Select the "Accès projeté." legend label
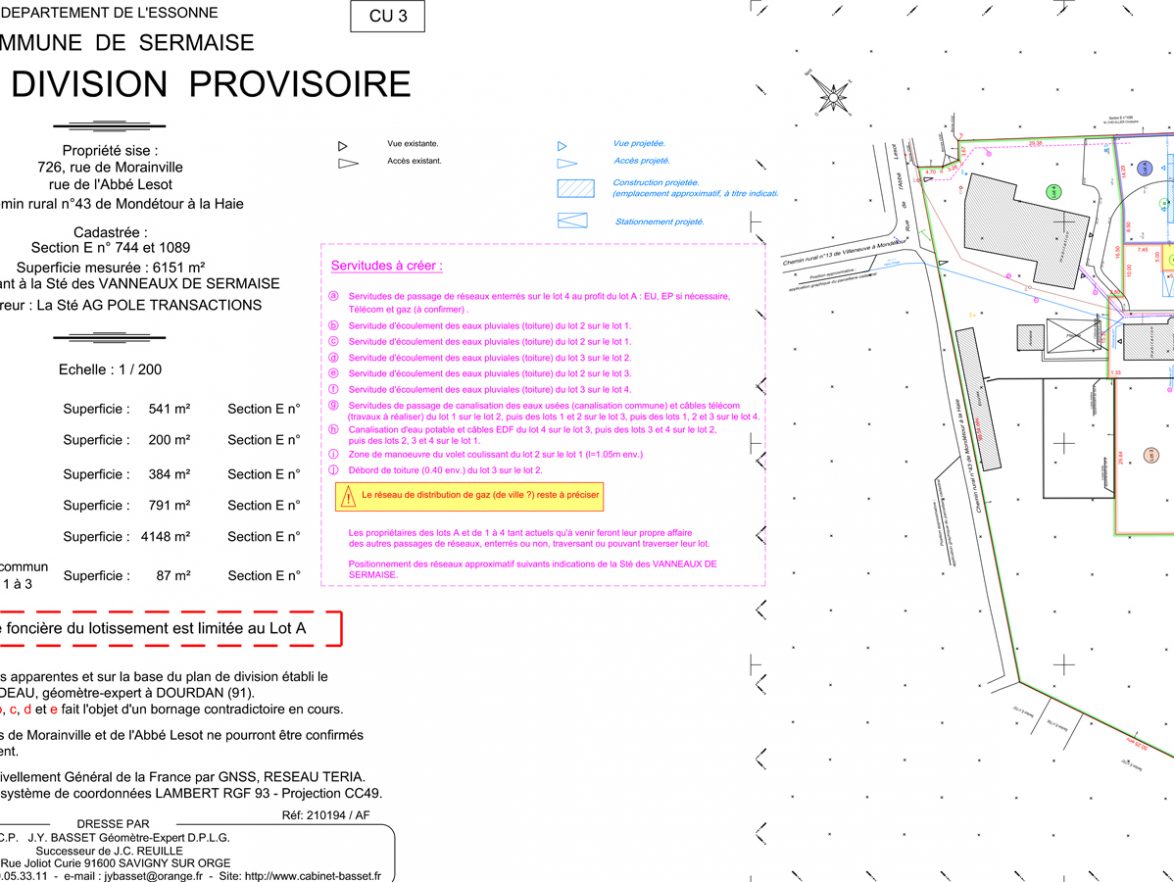Image resolution: width=1174 pixels, height=882 pixels. point(642,161)
